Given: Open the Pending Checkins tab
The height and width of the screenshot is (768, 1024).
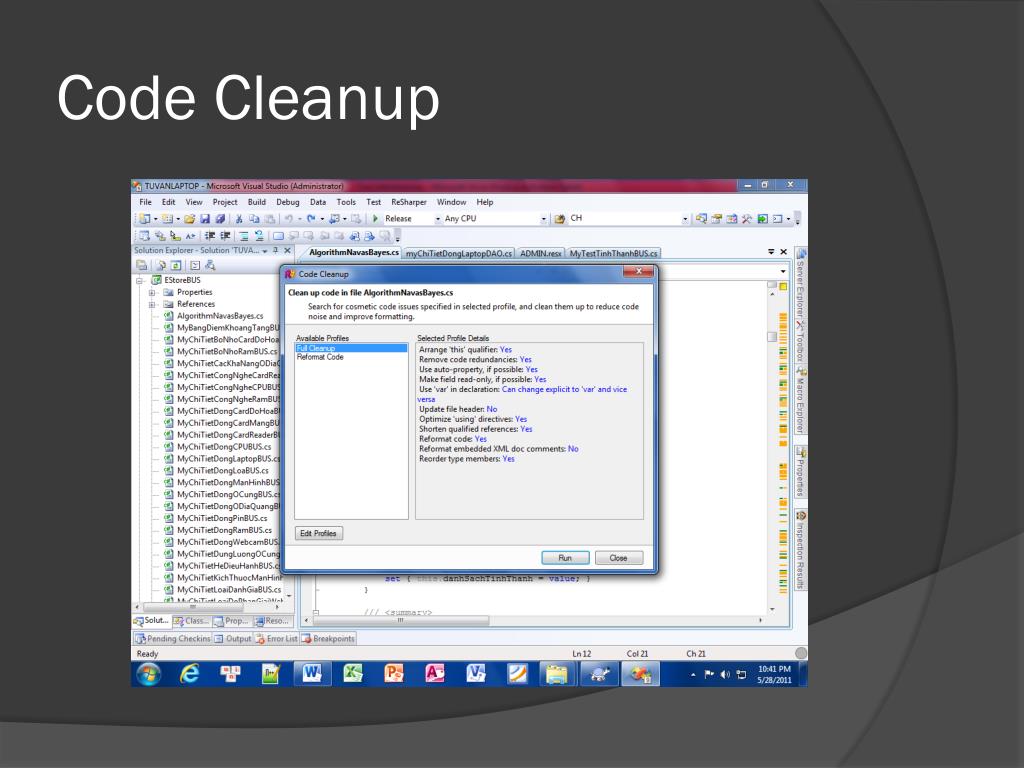Looking at the screenshot, I should click(173, 639).
